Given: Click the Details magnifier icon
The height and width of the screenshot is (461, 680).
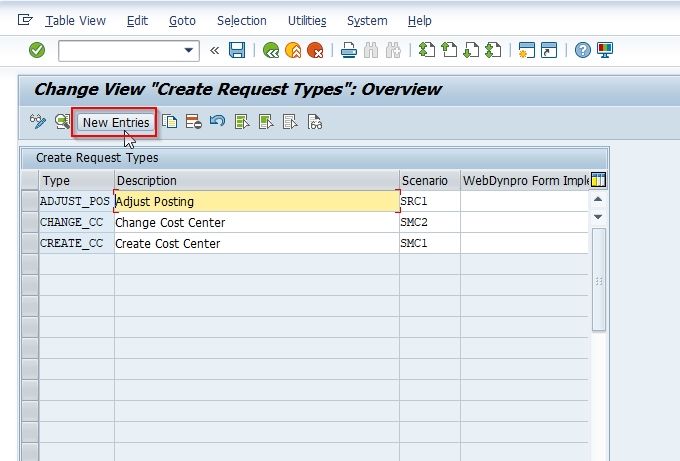Looking at the screenshot, I should click(62, 122).
